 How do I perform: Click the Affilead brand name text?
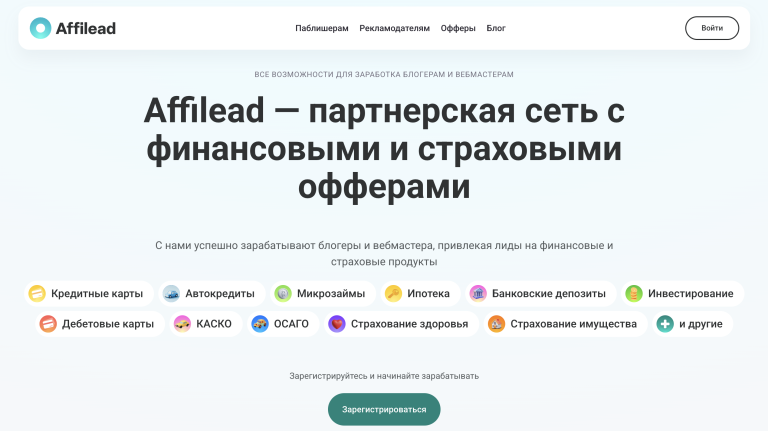86,28
